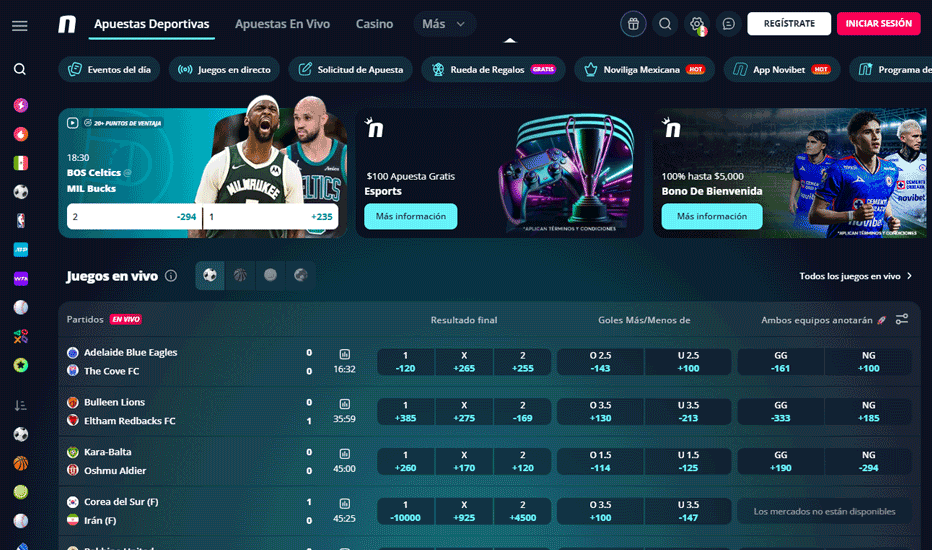Open the Casino tab
Image resolution: width=932 pixels, height=550 pixels.
point(374,24)
